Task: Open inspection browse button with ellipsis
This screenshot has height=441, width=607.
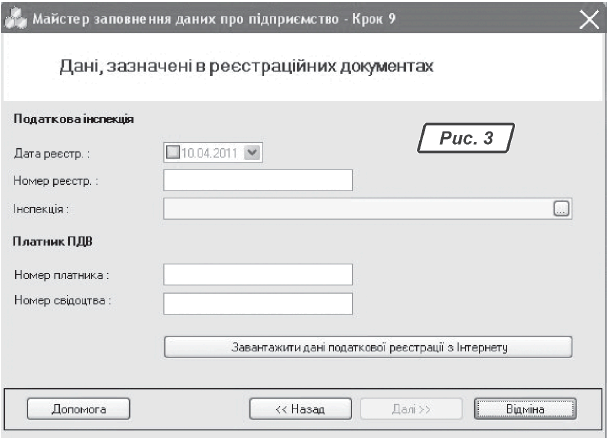Action: click(561, 208)
